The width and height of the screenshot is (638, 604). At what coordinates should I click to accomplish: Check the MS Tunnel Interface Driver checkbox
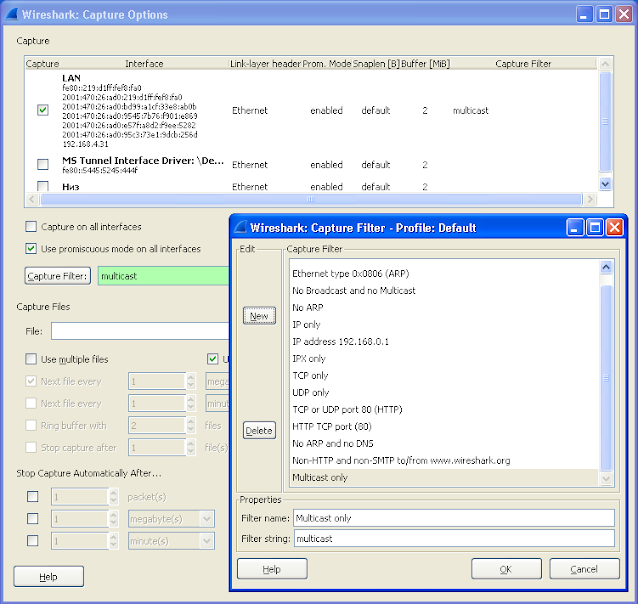click(42, 164)
